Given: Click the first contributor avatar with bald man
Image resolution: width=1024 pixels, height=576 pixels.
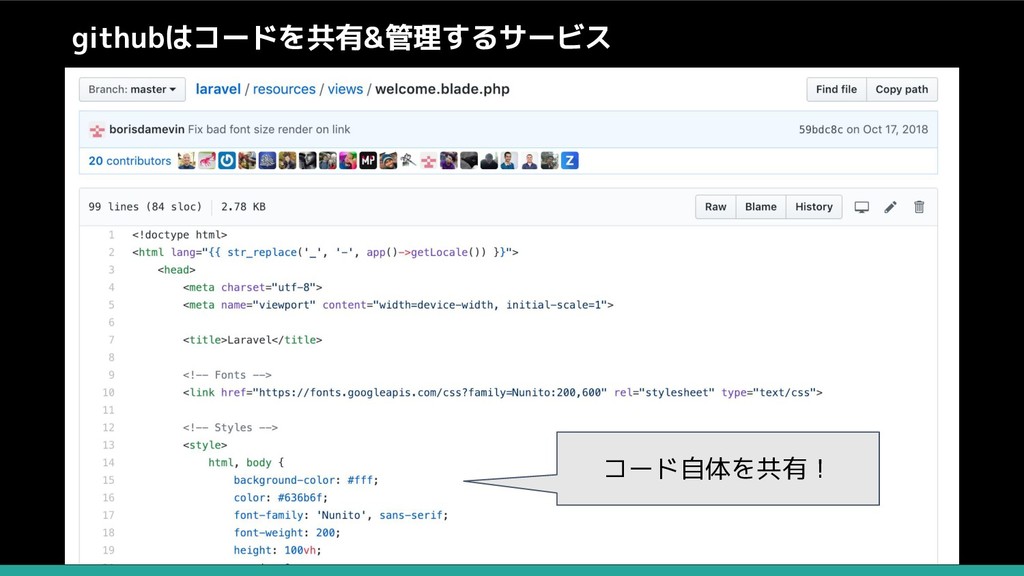Looking at the screenshot, I should pyautogui.click(x=187, y=161).
